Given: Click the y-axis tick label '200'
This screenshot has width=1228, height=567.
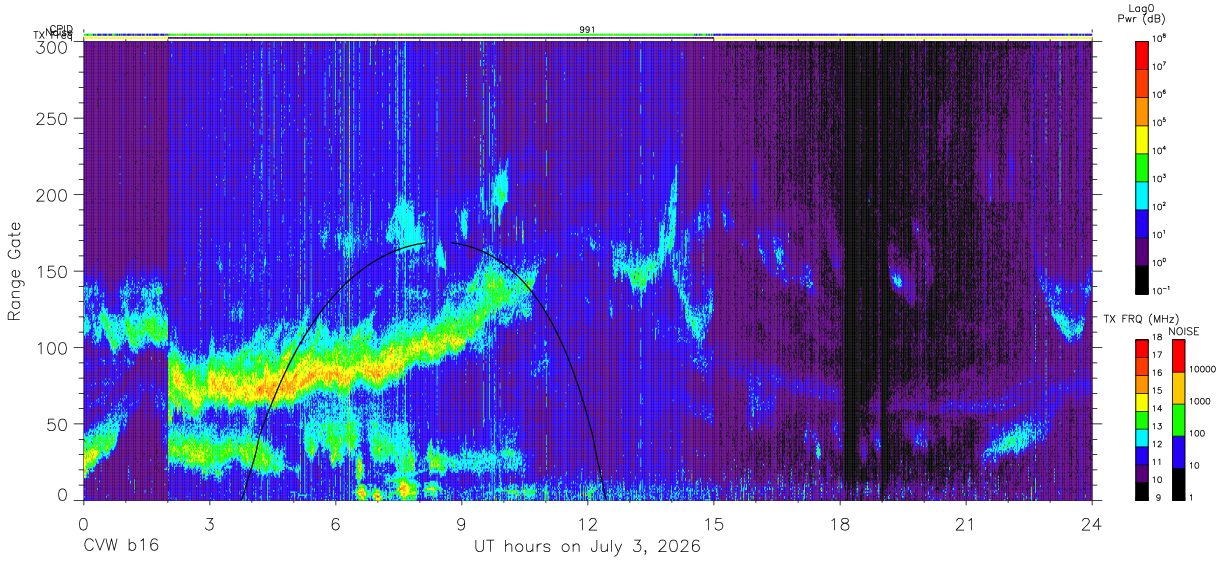Looking at the screenshot, I should (54, 195).
